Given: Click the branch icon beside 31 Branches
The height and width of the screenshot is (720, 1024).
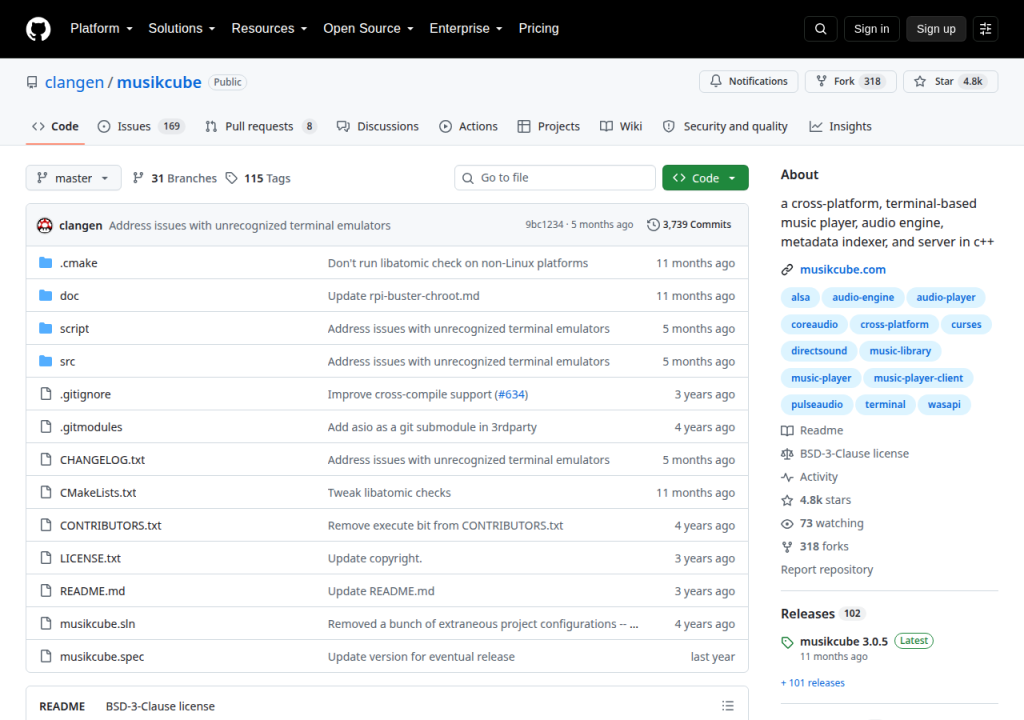Looking at the screenshot, I should [138, 178].
